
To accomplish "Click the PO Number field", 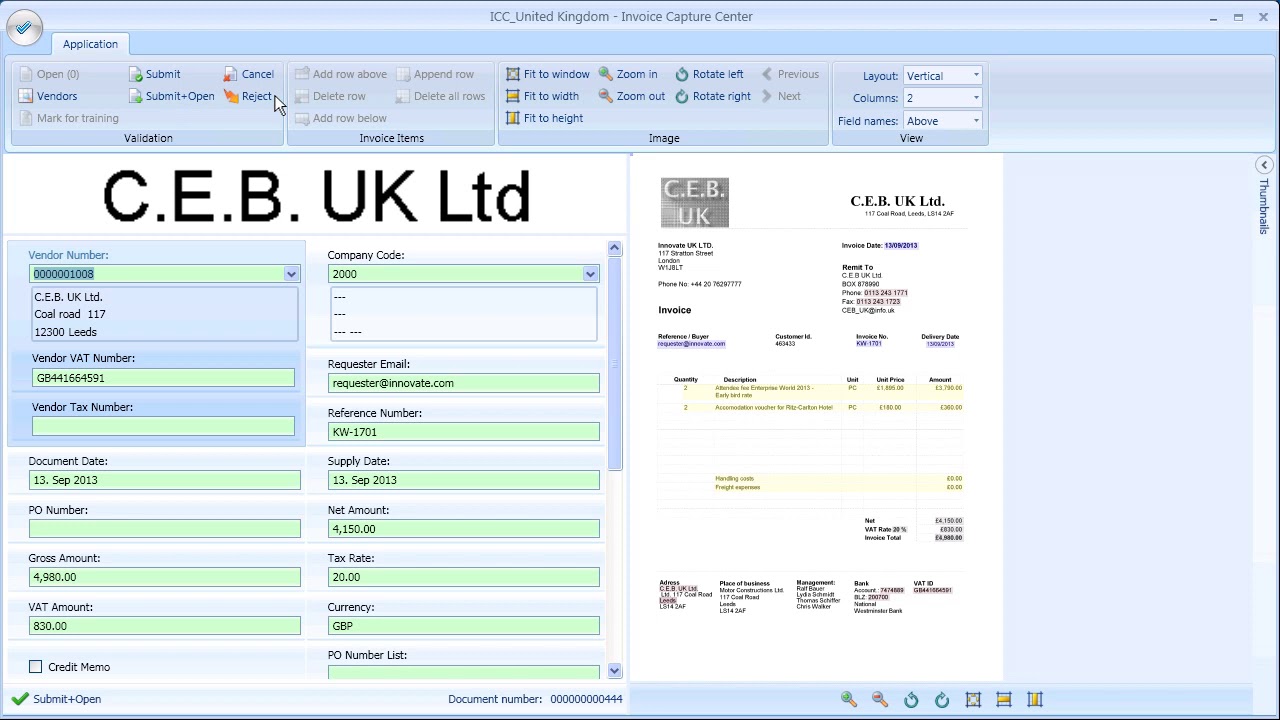I will pyautogui.click(x=165, y=529).
